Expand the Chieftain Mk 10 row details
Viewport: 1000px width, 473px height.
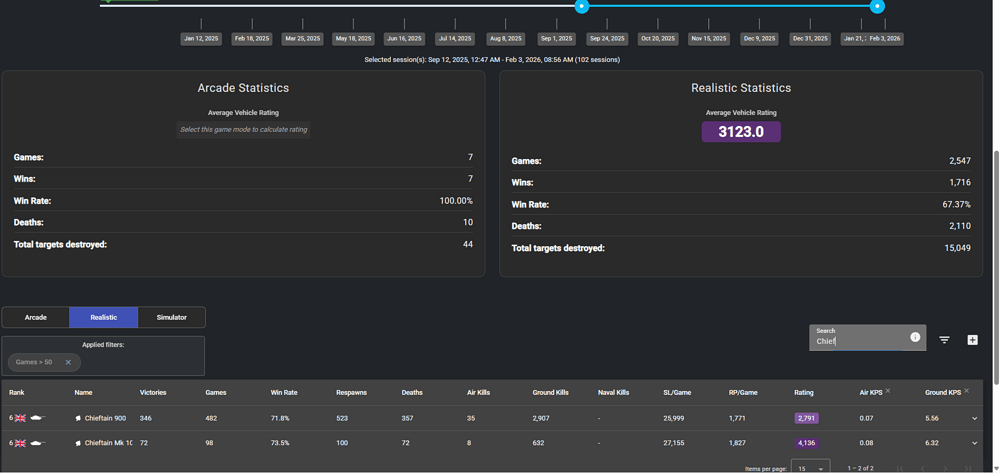(x=974, y=443)
